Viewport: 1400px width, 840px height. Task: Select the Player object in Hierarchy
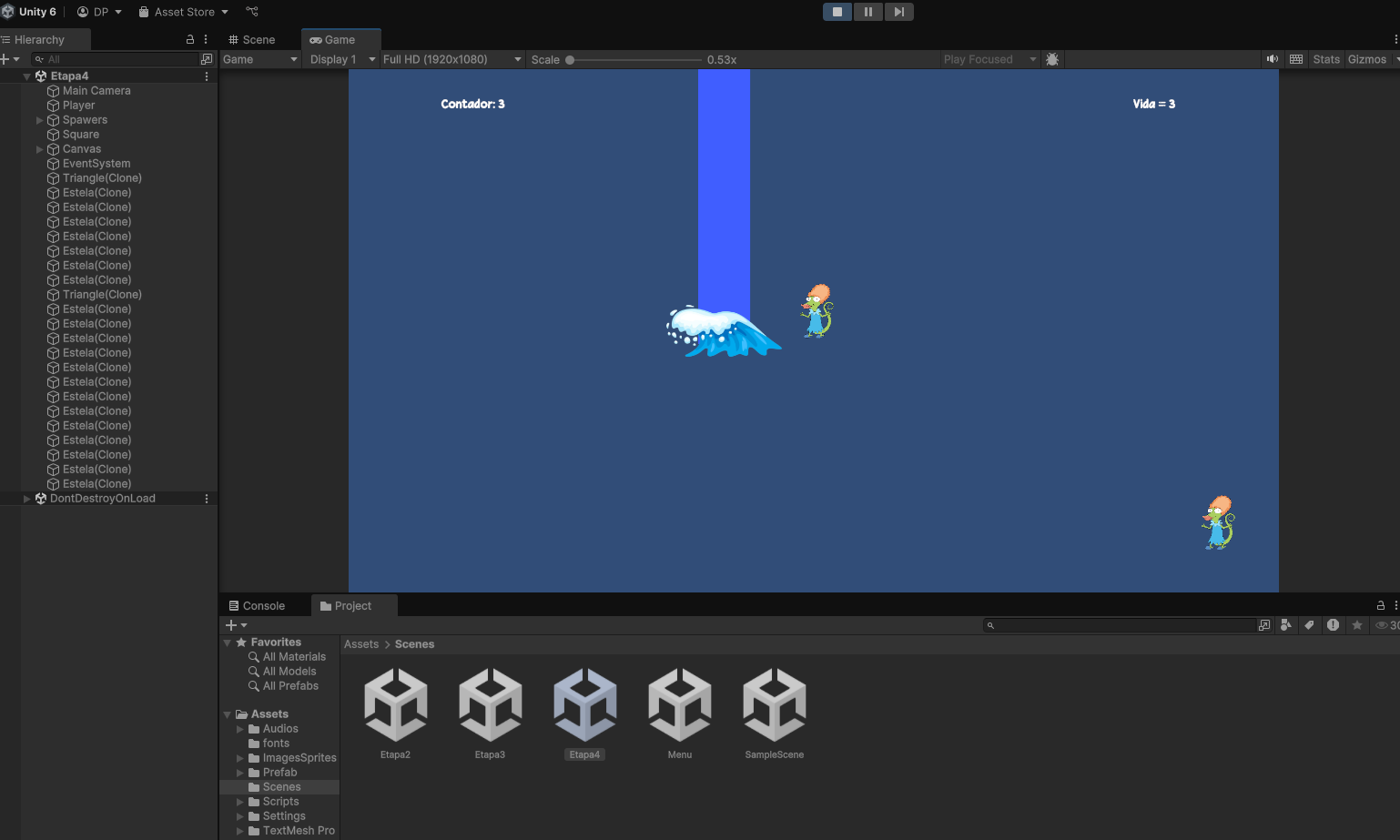pyautogui.click(x=78, y=106)
